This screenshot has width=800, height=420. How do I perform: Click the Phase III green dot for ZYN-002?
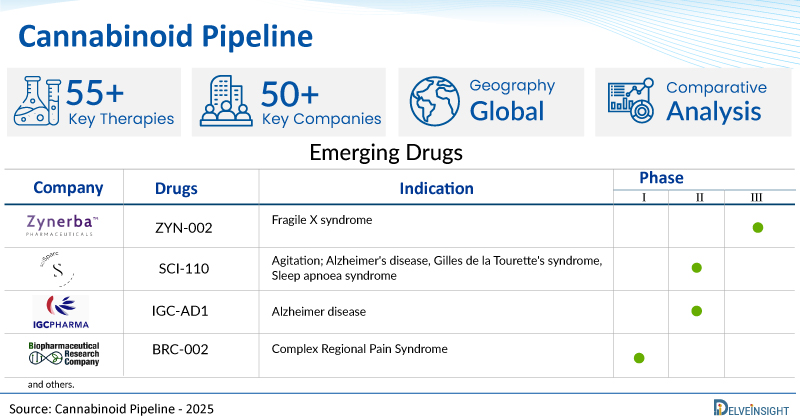pos(758,228)
